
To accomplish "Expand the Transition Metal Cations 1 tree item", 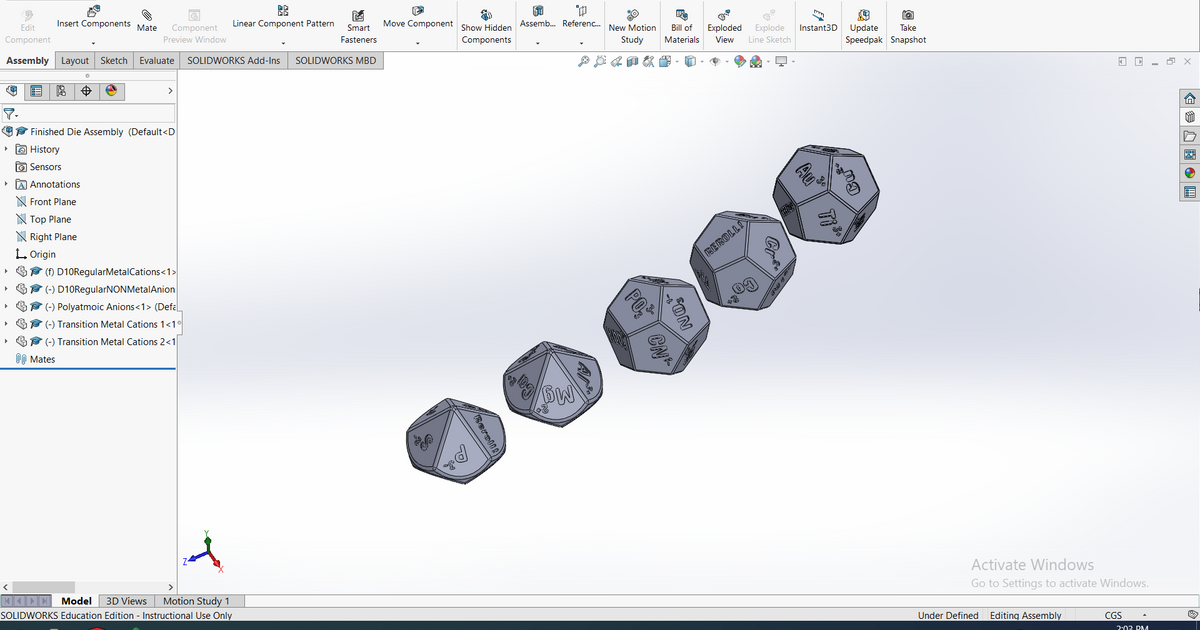I will coord(6,324).
